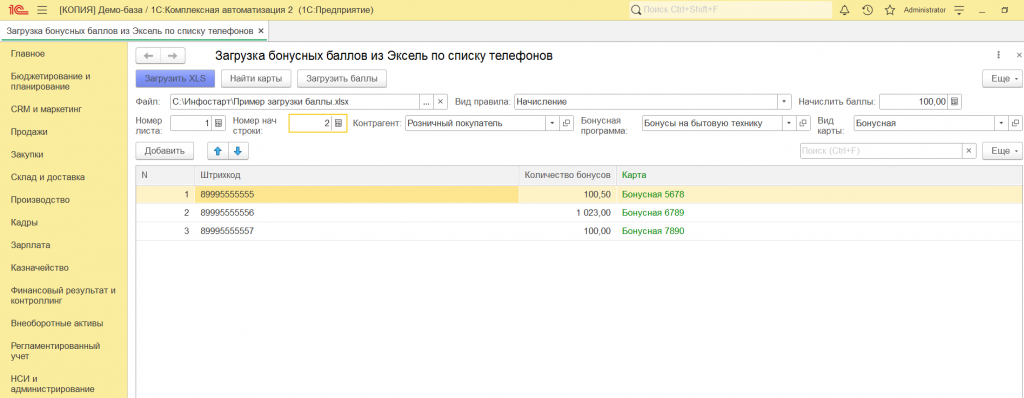Click the Номер нач строки field
This screenshot has width=1024, height=398.
click(310, 123)
